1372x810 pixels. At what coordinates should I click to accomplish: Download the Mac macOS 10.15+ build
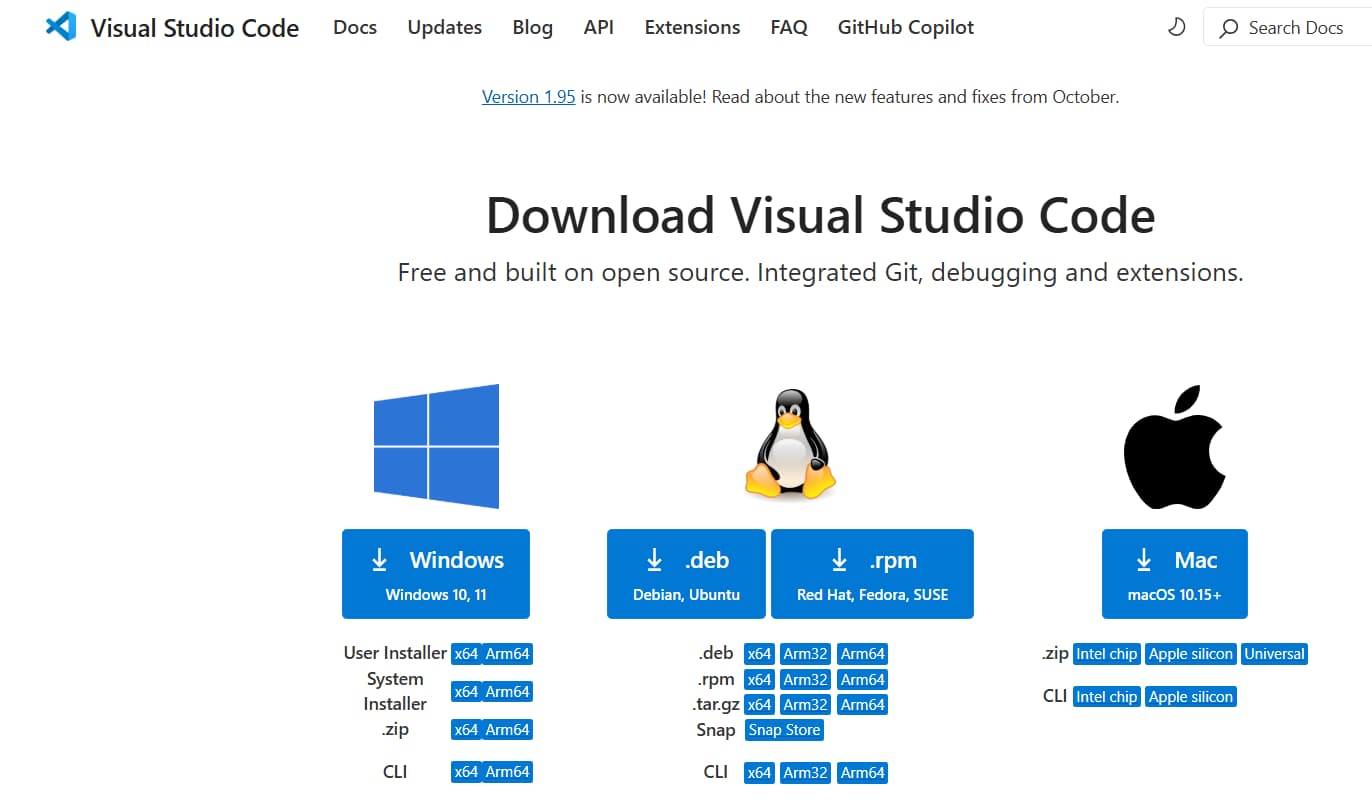point(1175,574)
